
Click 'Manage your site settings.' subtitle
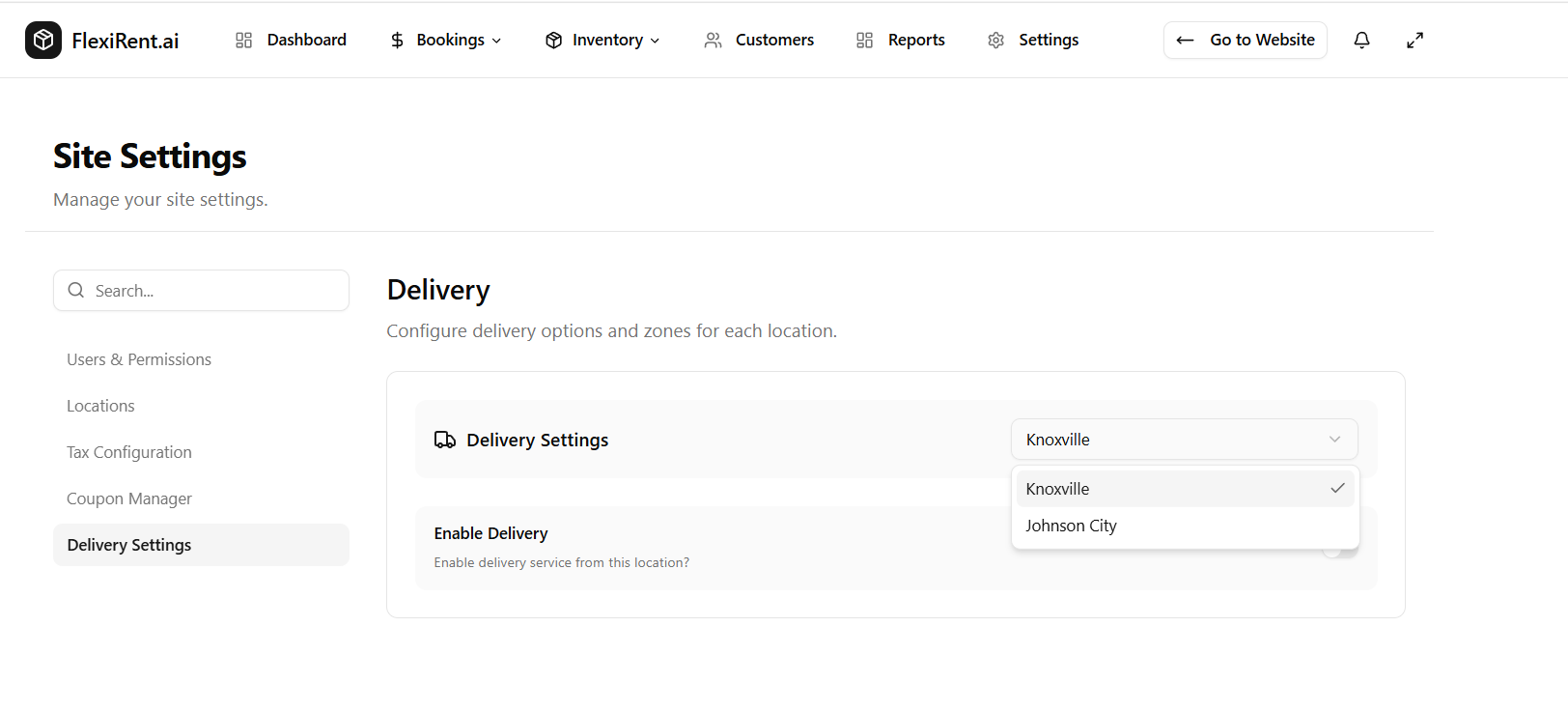tap(160, 200)
